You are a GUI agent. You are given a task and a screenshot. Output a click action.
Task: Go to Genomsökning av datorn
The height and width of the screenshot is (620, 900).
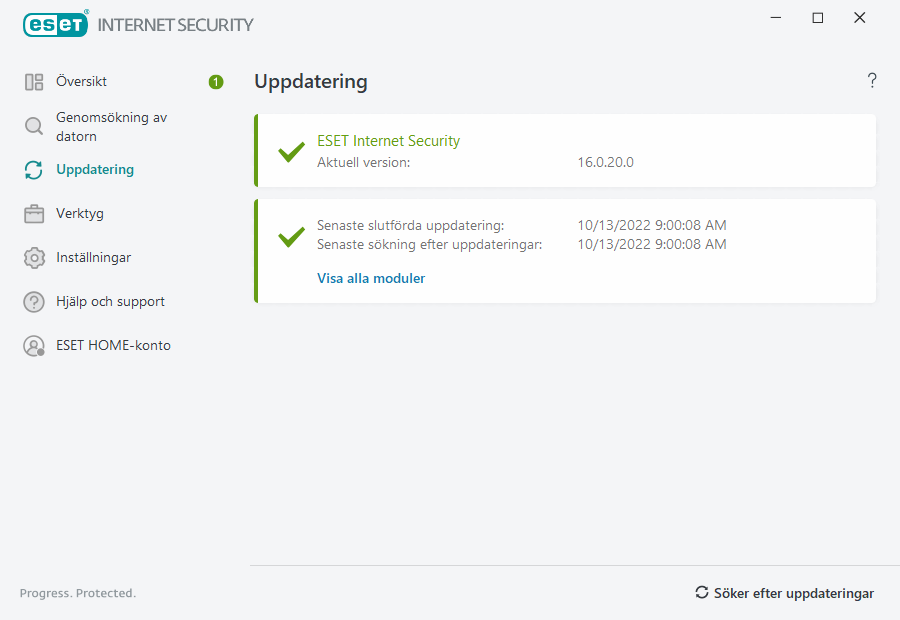[x=111, y=126]
